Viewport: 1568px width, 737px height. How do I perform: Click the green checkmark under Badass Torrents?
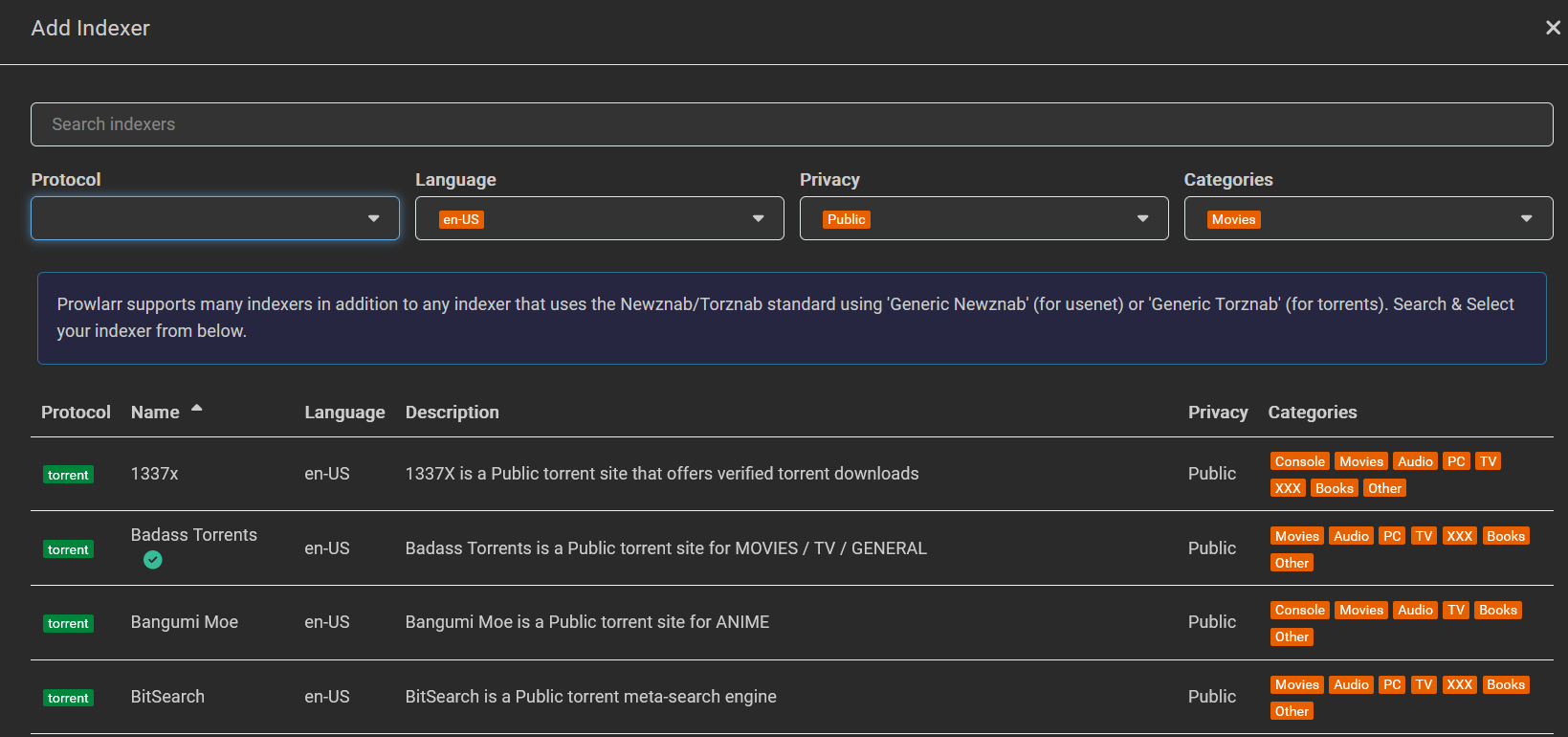pos(153,560)
